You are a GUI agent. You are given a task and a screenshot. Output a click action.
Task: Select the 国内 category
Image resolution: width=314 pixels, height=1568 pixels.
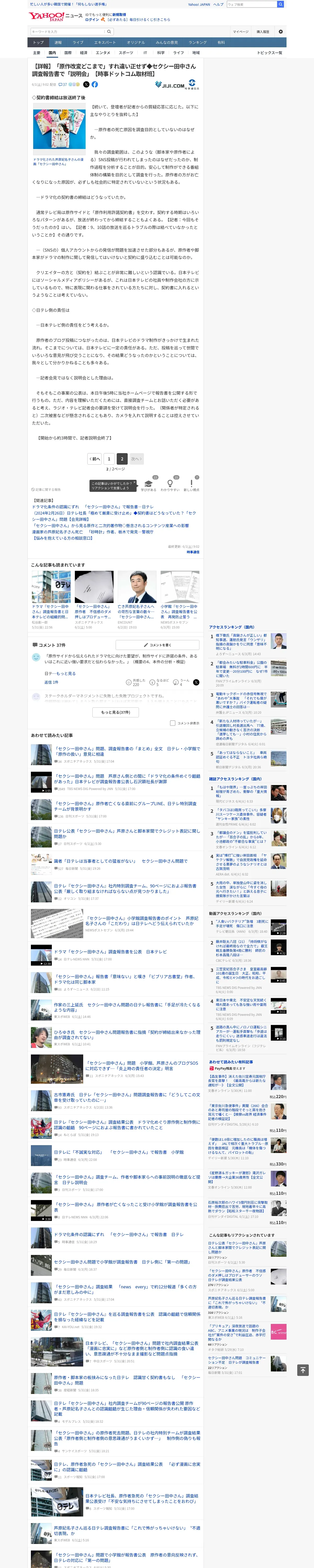[x=52, y=53]
